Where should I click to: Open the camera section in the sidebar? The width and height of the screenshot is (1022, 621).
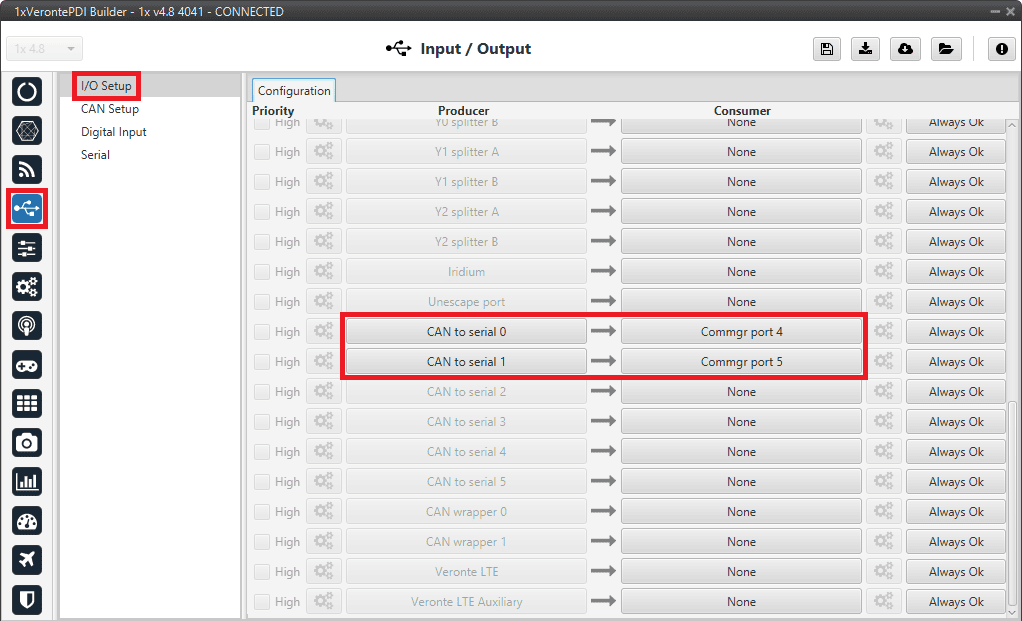click(27, 442)
